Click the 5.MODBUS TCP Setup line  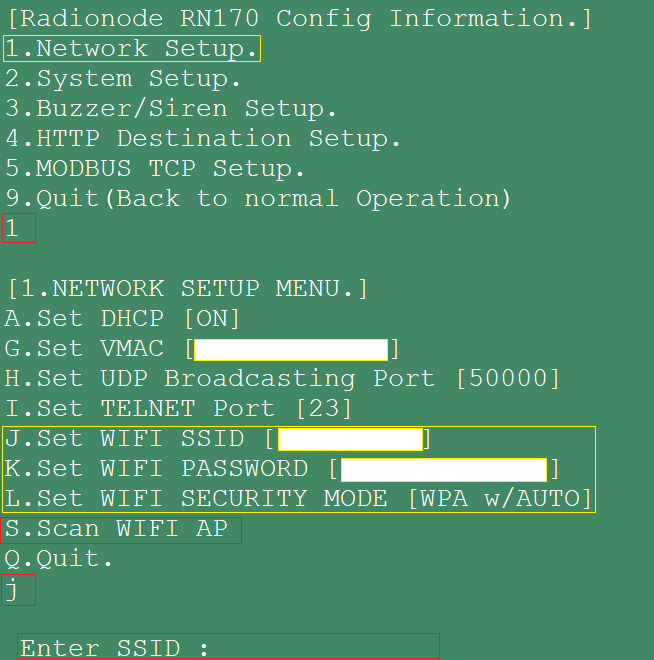(x=154, y=169)
